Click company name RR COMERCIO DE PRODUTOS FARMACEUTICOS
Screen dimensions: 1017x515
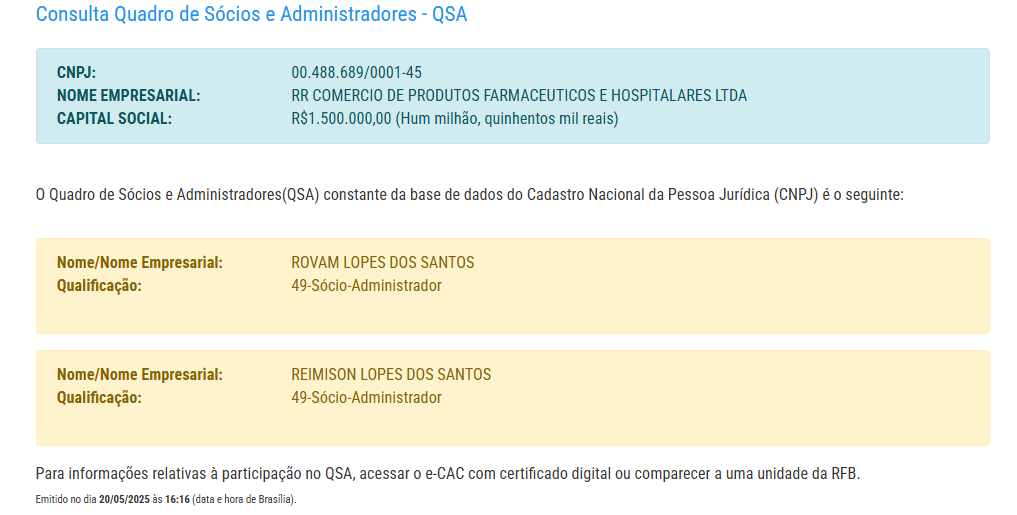click(518, 96)
